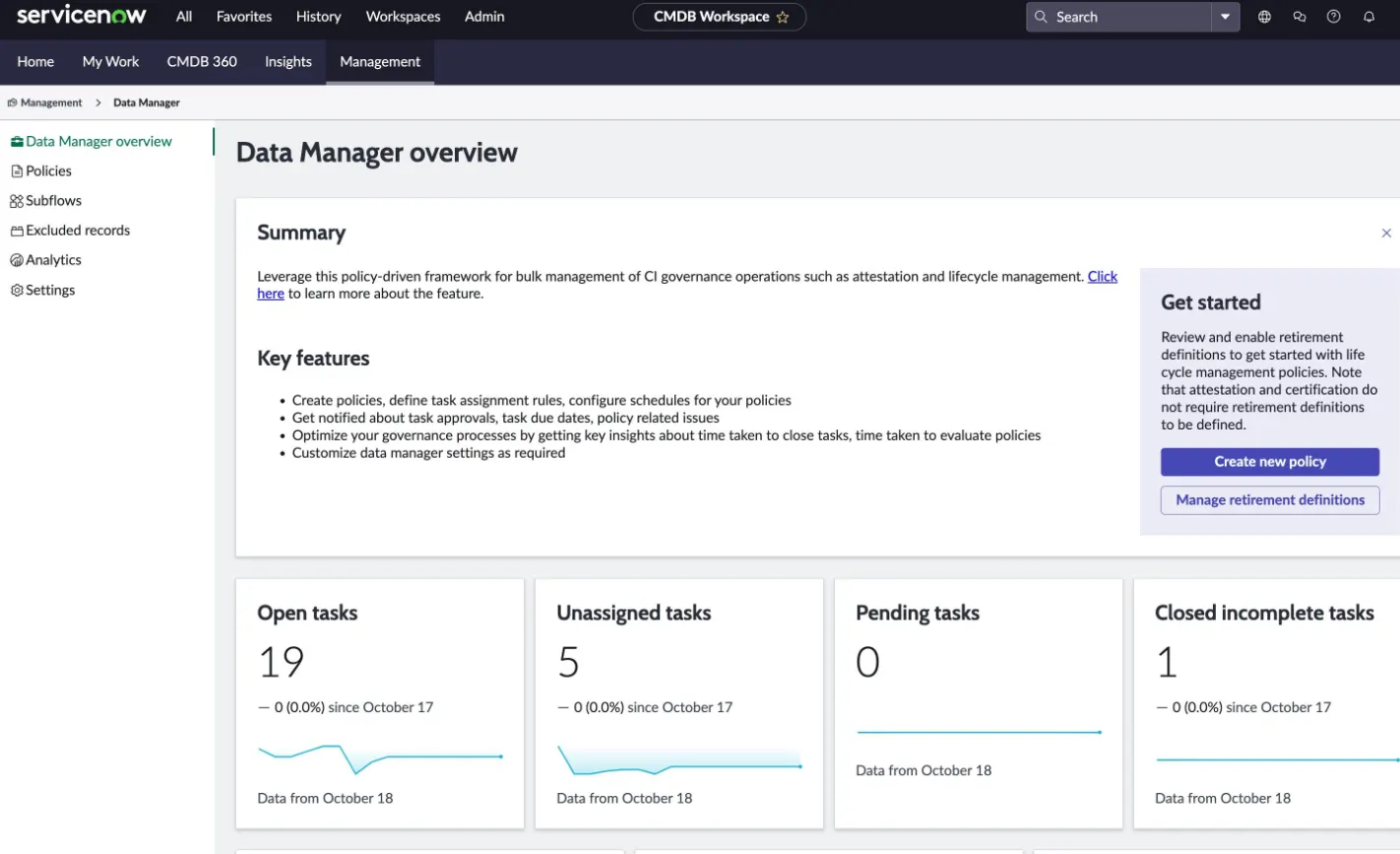1400x854 pixels.
Task: Click the "Get started" heading
Action: [x=1211, y=302]
